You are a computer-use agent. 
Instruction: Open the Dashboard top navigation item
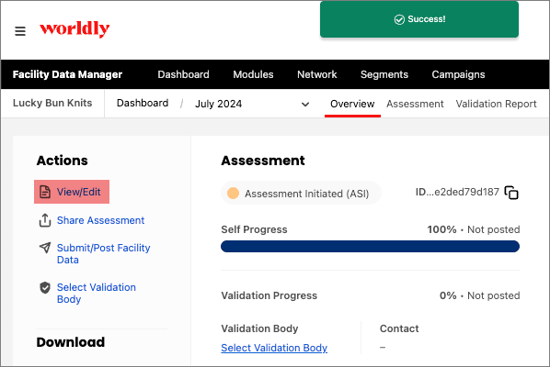coord(183,74)
